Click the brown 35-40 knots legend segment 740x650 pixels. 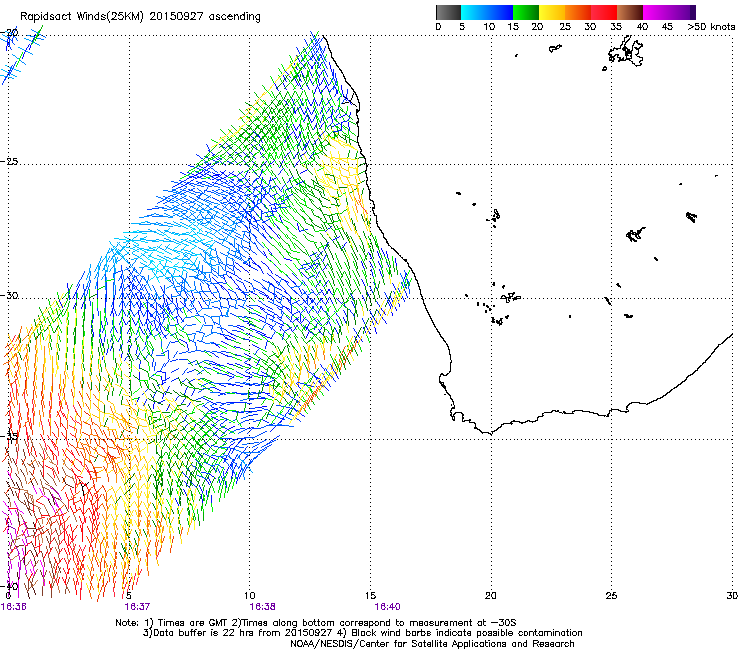(630, 12)
